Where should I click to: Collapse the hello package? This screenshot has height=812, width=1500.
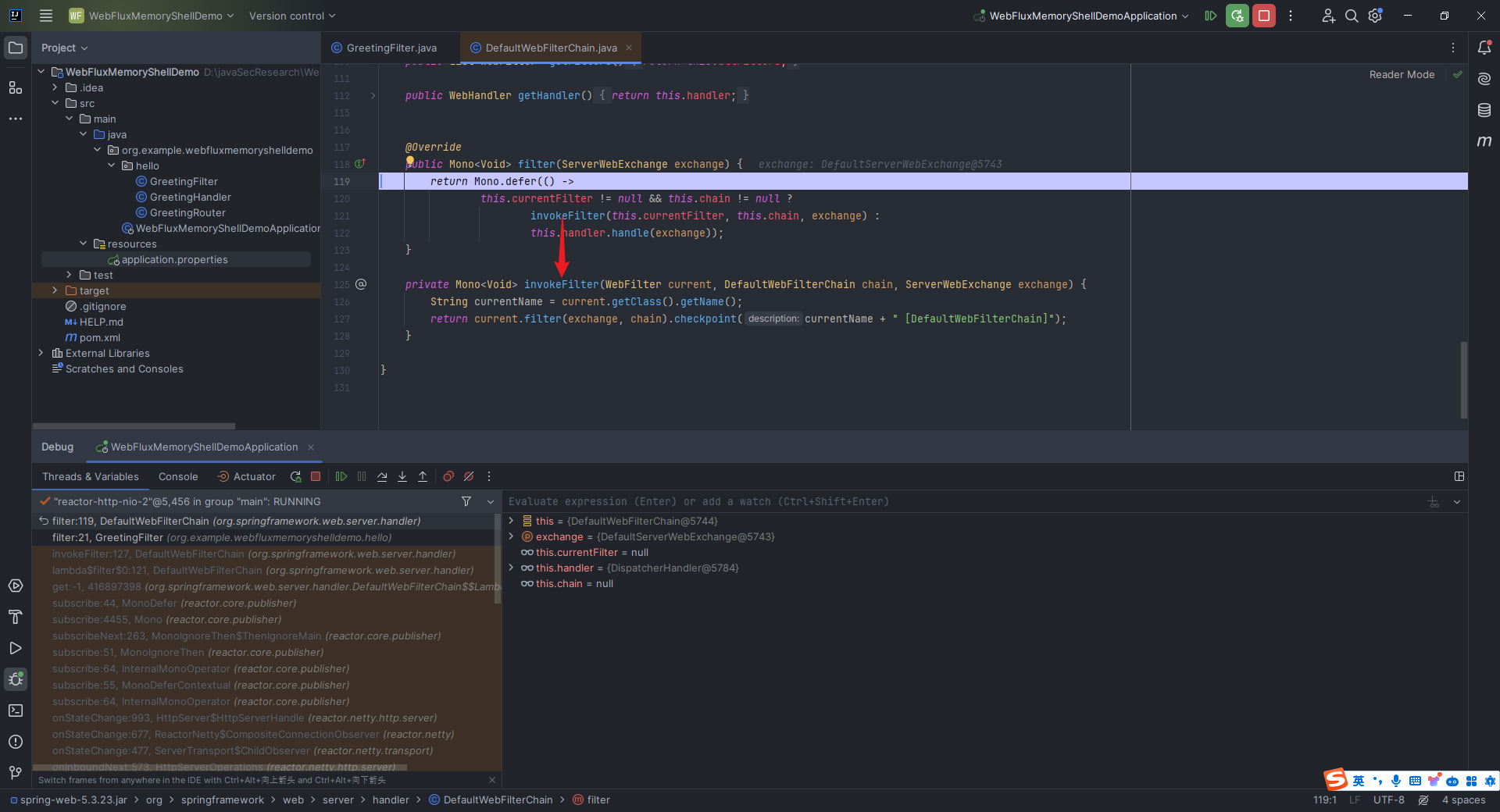(x=111, y=166)
